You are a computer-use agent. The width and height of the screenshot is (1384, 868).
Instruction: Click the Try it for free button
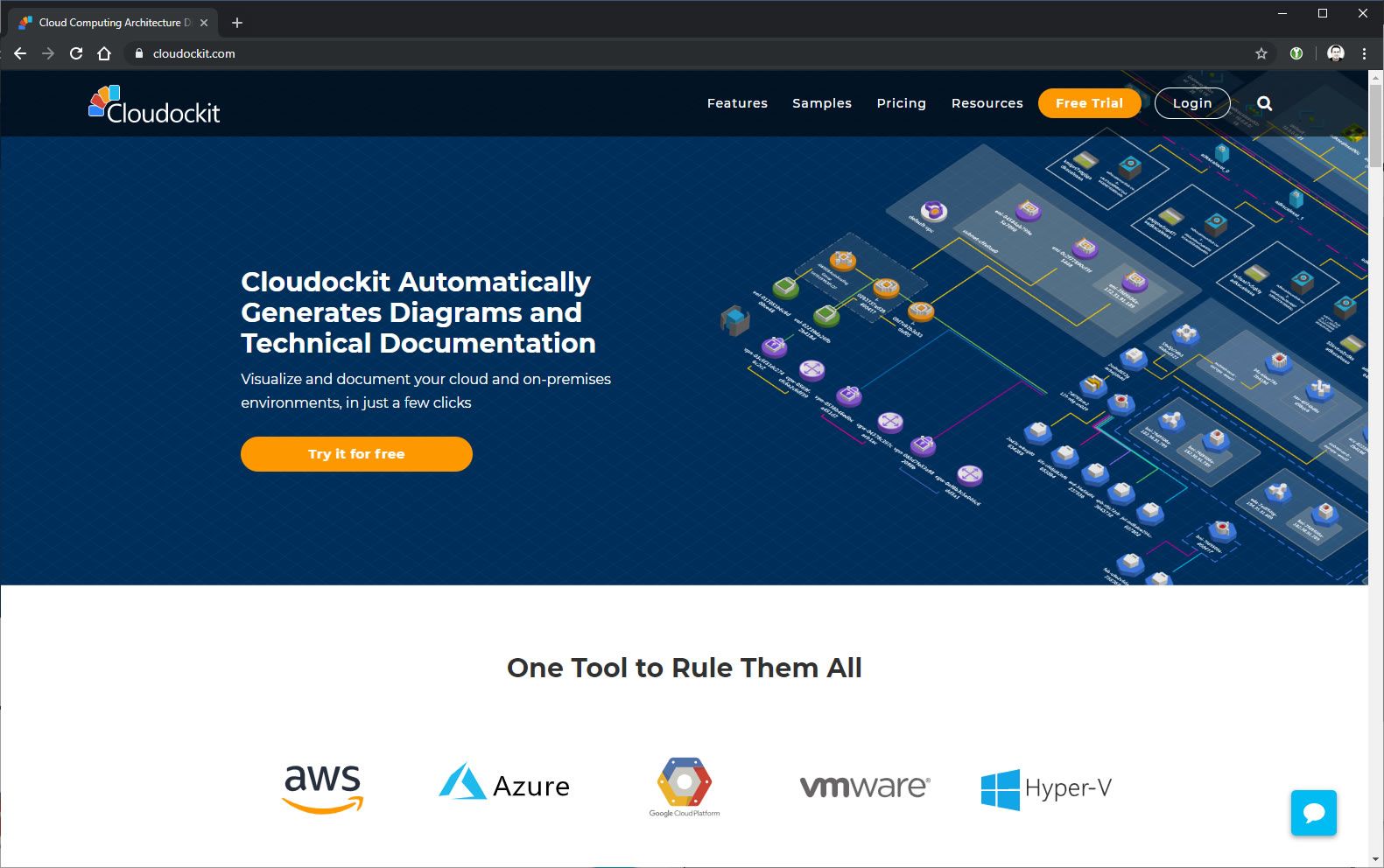click(x=356, y=454)
